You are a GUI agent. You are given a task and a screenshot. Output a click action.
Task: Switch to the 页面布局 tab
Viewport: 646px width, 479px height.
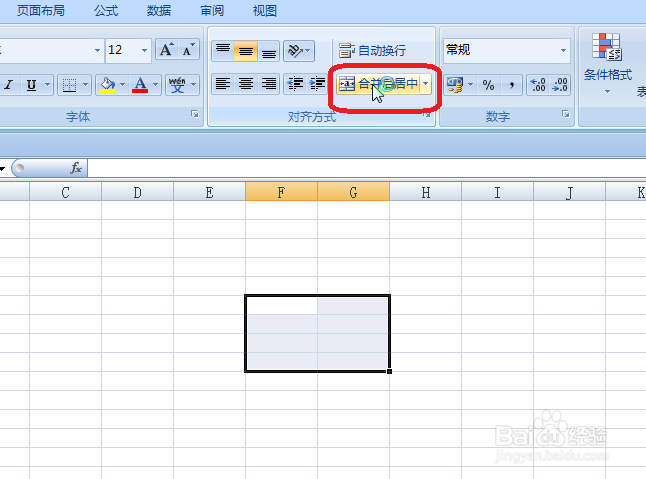[41, 10]
